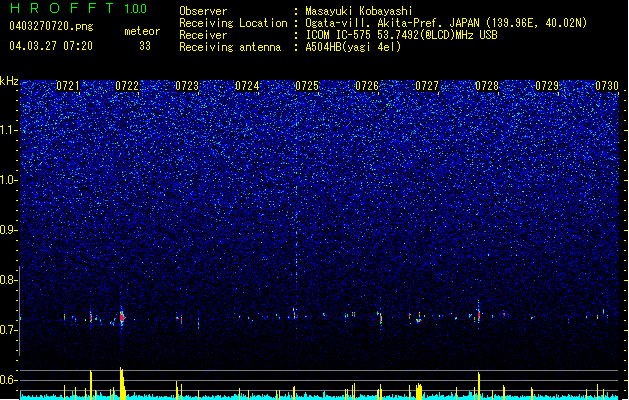Click the antenna value A504HB(yagi 4el)

[x=353, y=47]
